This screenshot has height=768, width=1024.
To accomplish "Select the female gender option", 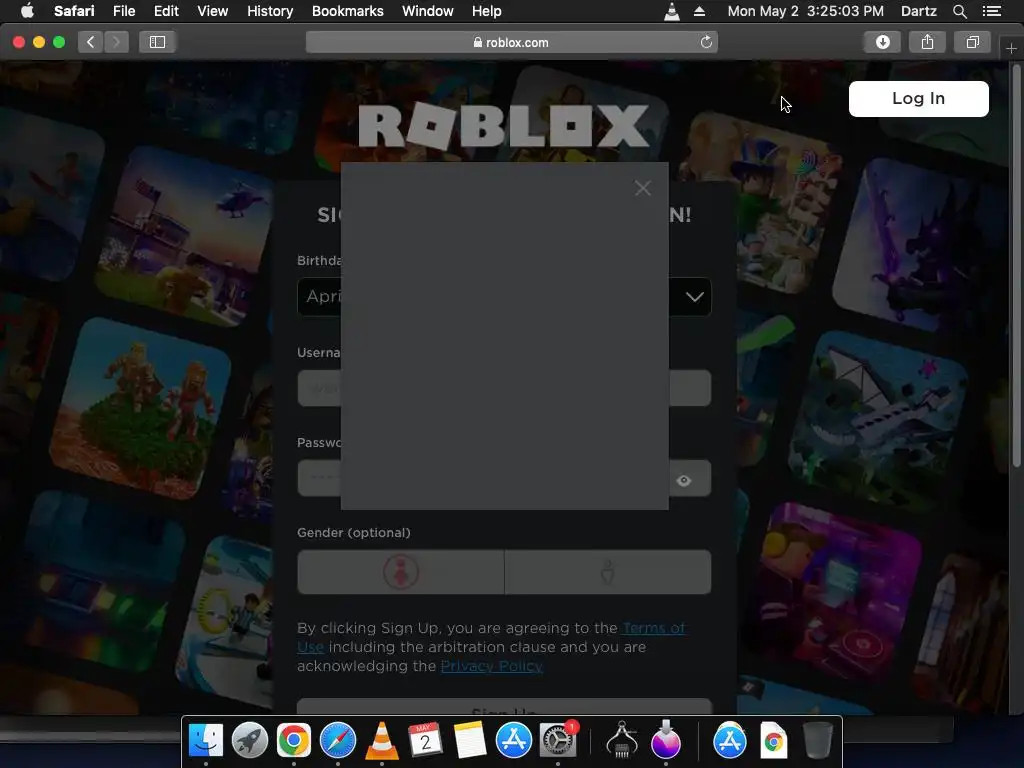I will (400, 572).
